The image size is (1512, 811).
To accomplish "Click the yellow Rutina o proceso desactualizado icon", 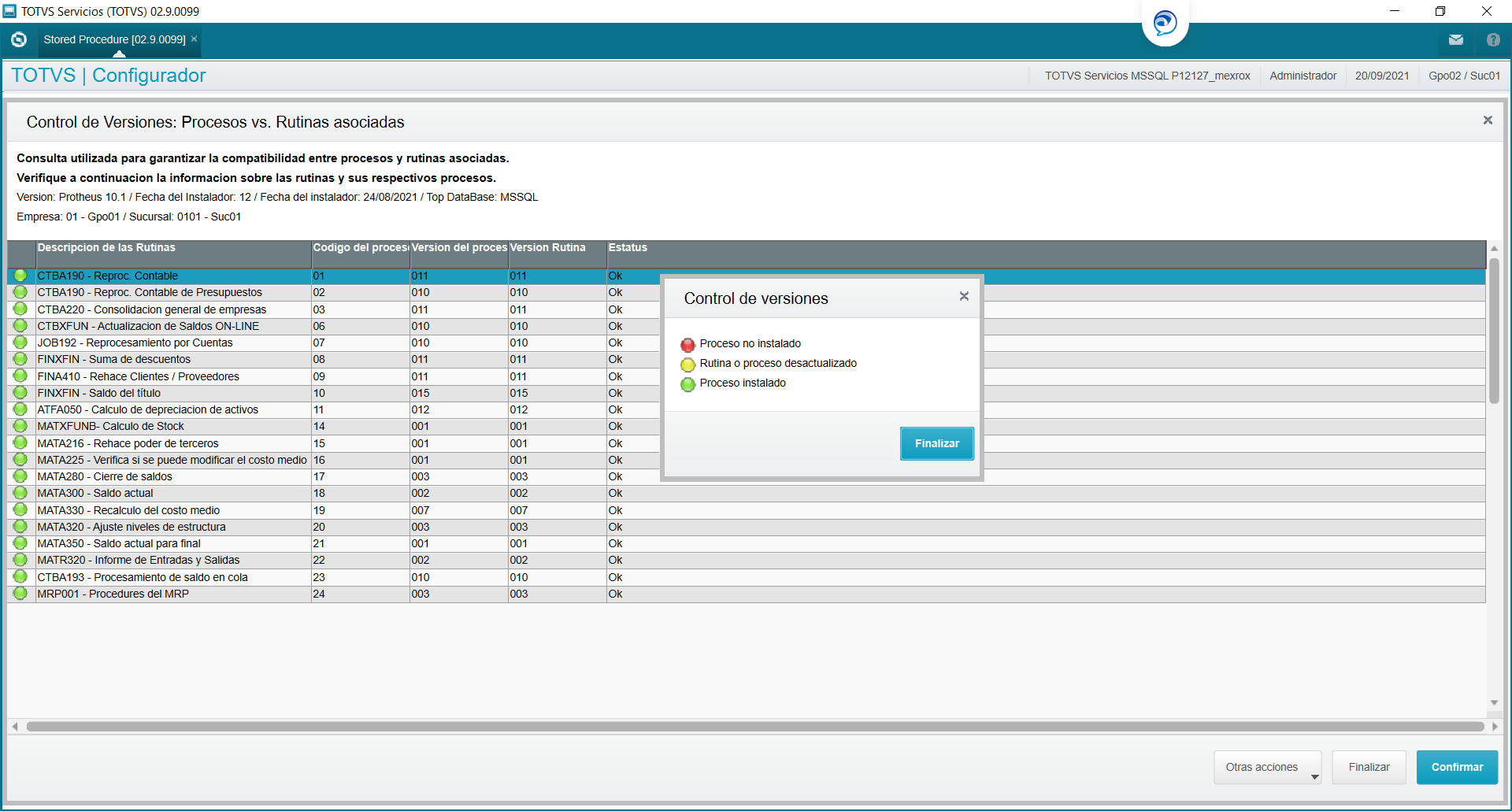I will pos(687,364).
